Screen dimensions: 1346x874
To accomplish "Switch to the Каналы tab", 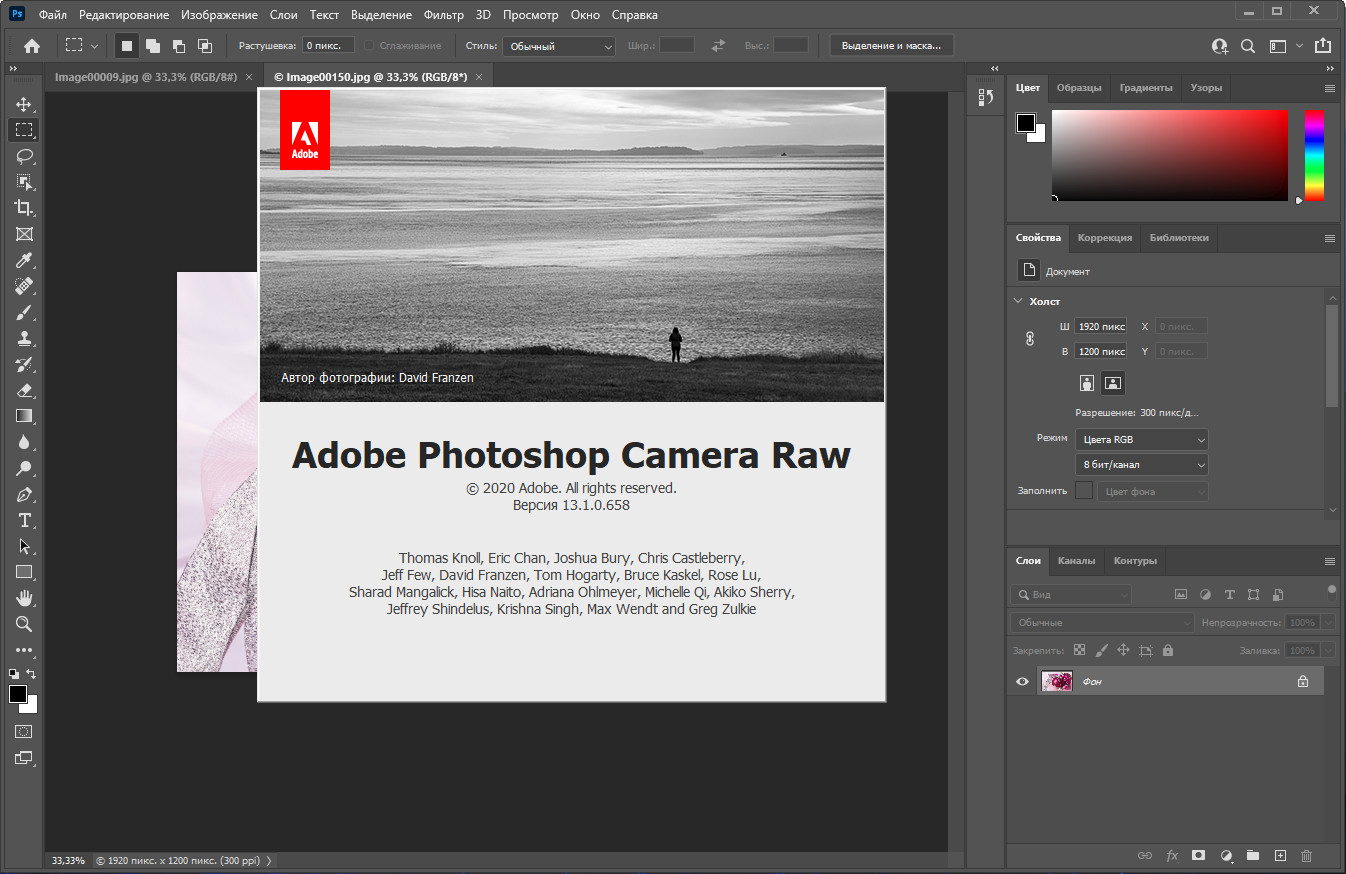I will pyautogui.click(x=1076, y=561).
